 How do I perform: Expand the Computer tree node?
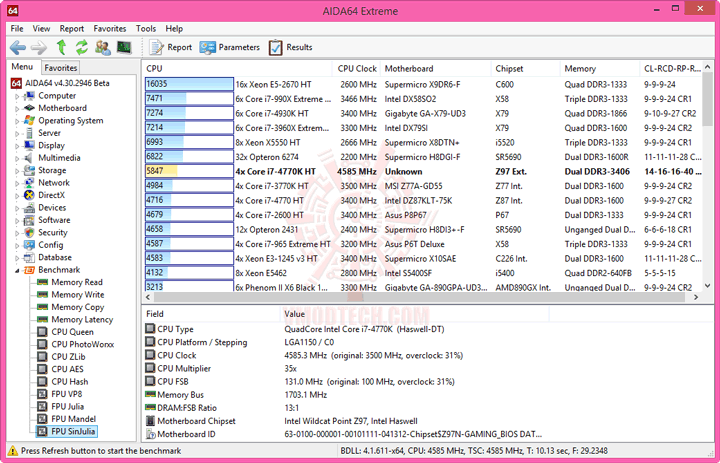pos(17,96)
